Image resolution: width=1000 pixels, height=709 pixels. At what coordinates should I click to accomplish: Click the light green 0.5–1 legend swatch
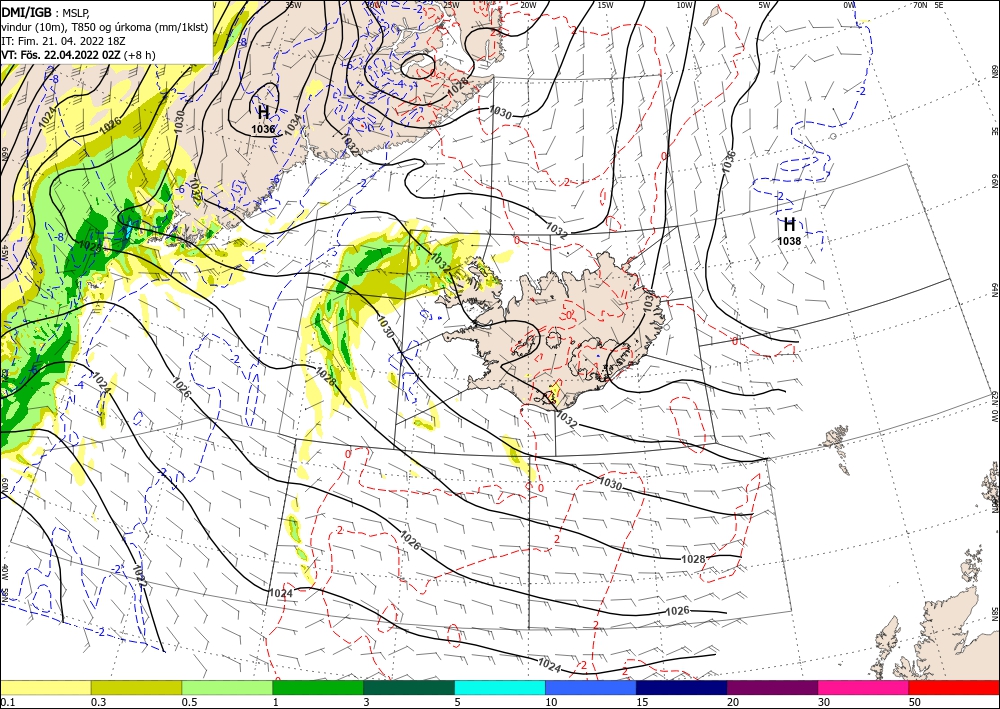[x=227, y=687]
